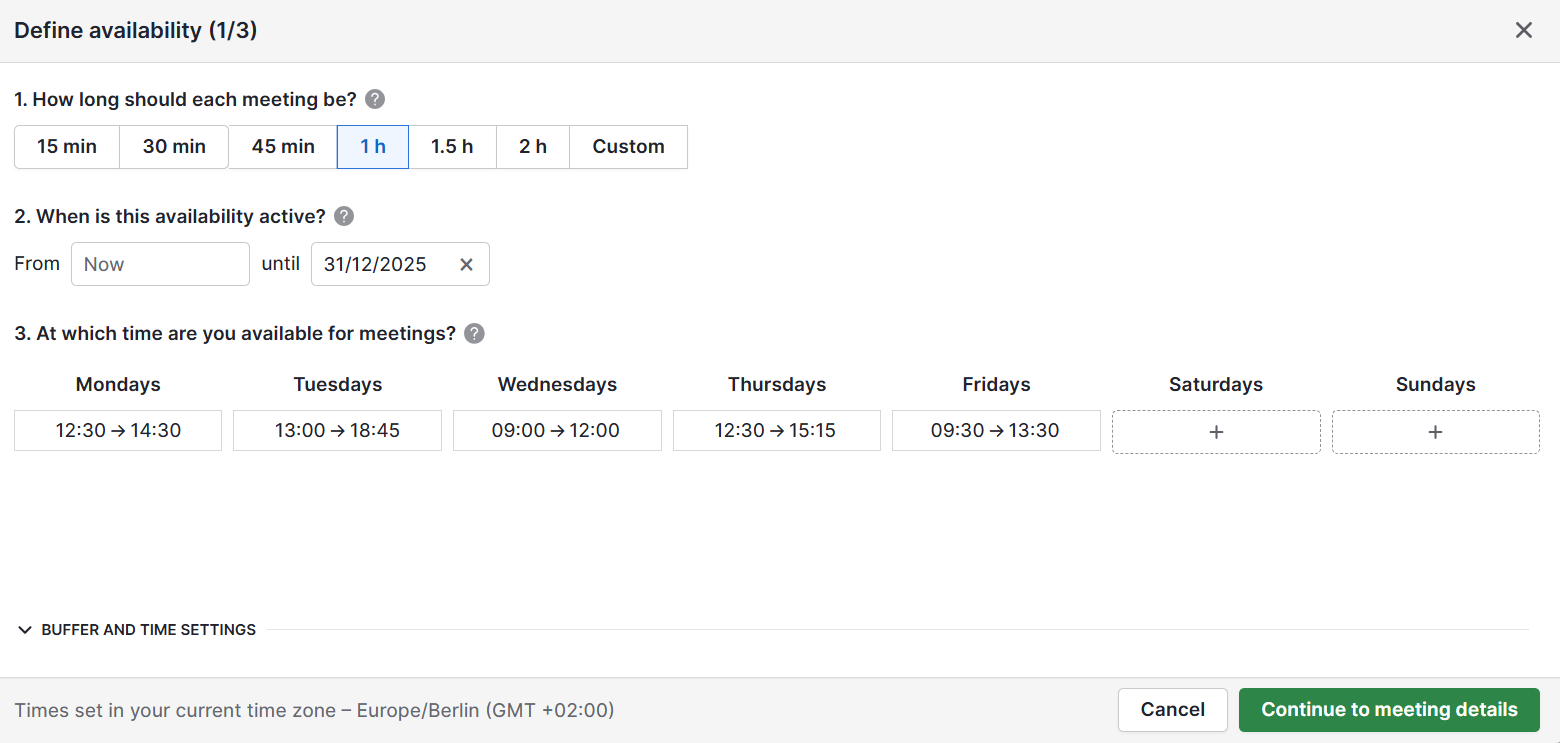
Task: Add a time slot for Saturdays
Action: pos(1216,431)
